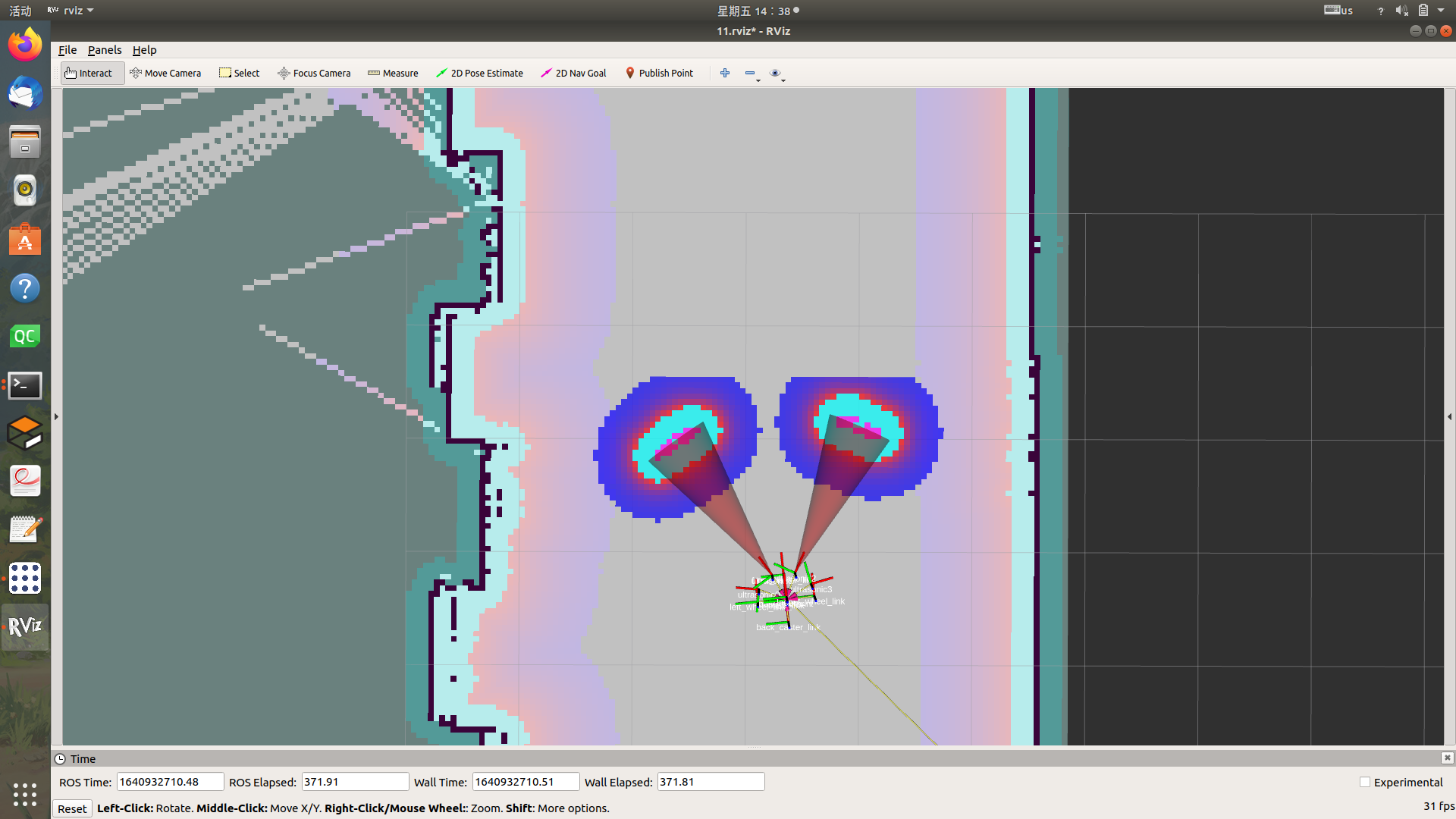
Task: Expand the right side panel arrow
Action: [x=1449, y=416]
